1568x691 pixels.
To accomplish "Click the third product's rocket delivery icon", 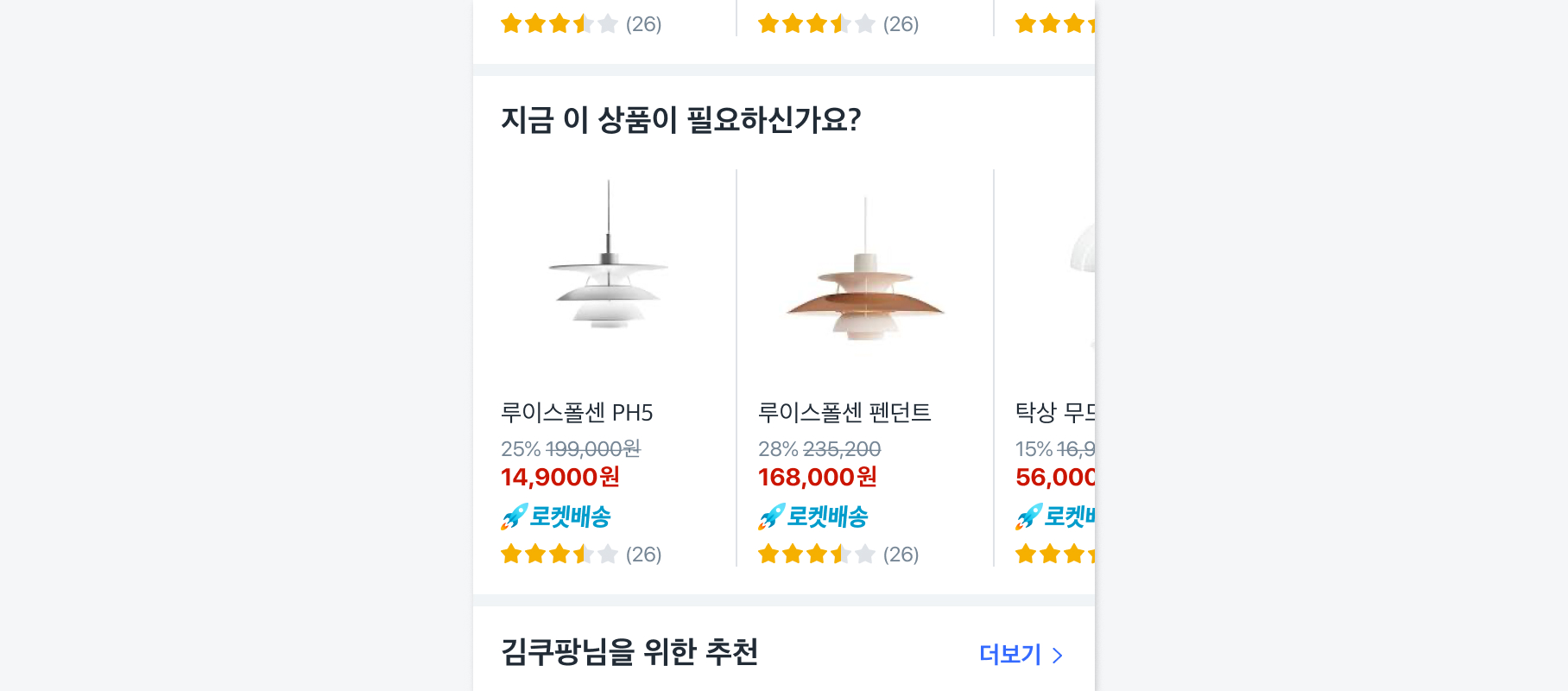I will point(1028,517).
